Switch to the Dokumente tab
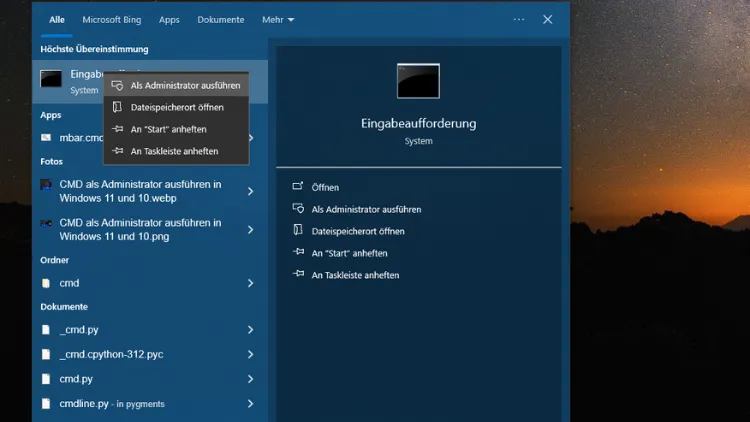This screenshot has height=422, width=750. coord(221,20)
